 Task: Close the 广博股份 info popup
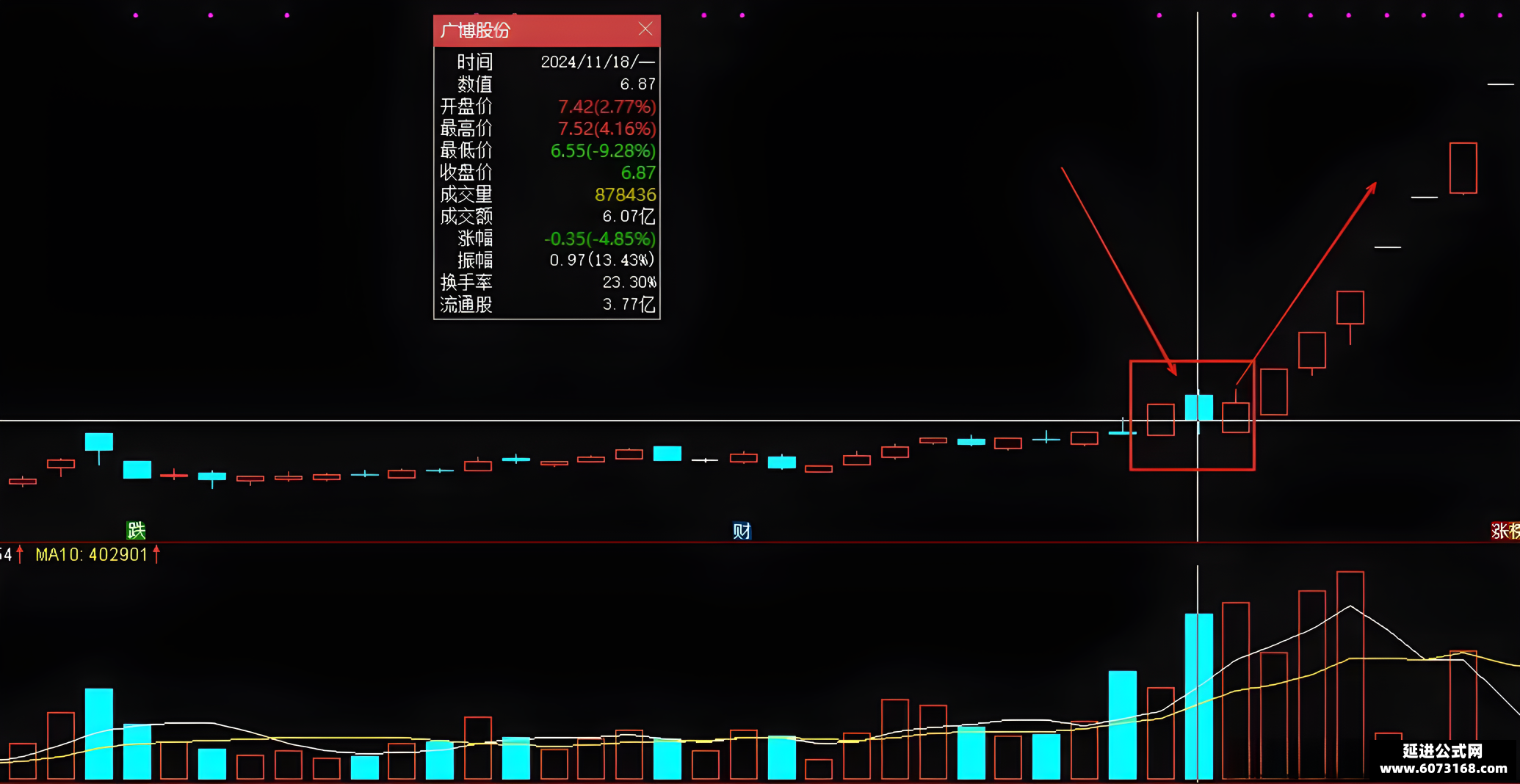[x=645, y=29]
